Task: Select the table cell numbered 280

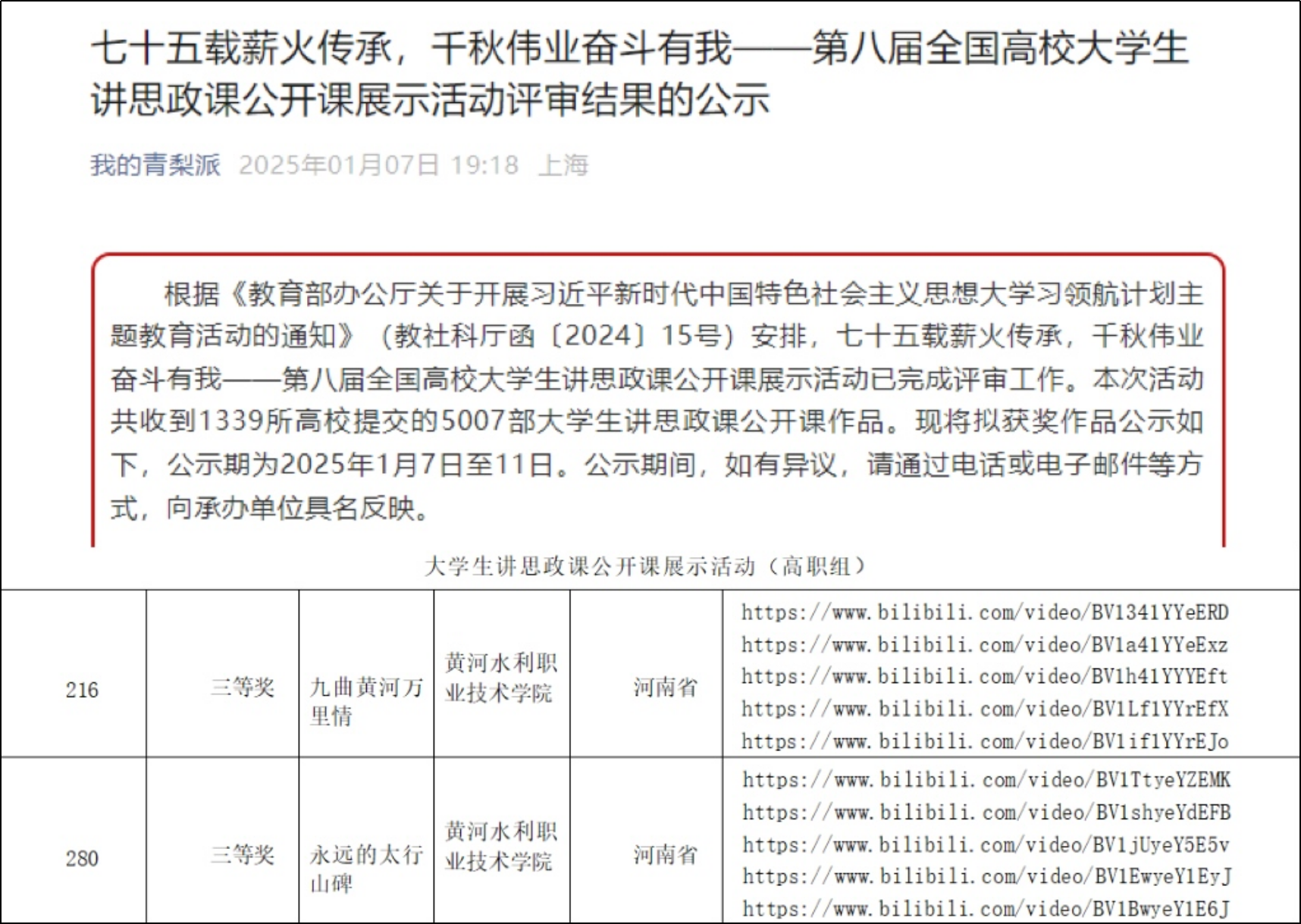Action: 82,858
